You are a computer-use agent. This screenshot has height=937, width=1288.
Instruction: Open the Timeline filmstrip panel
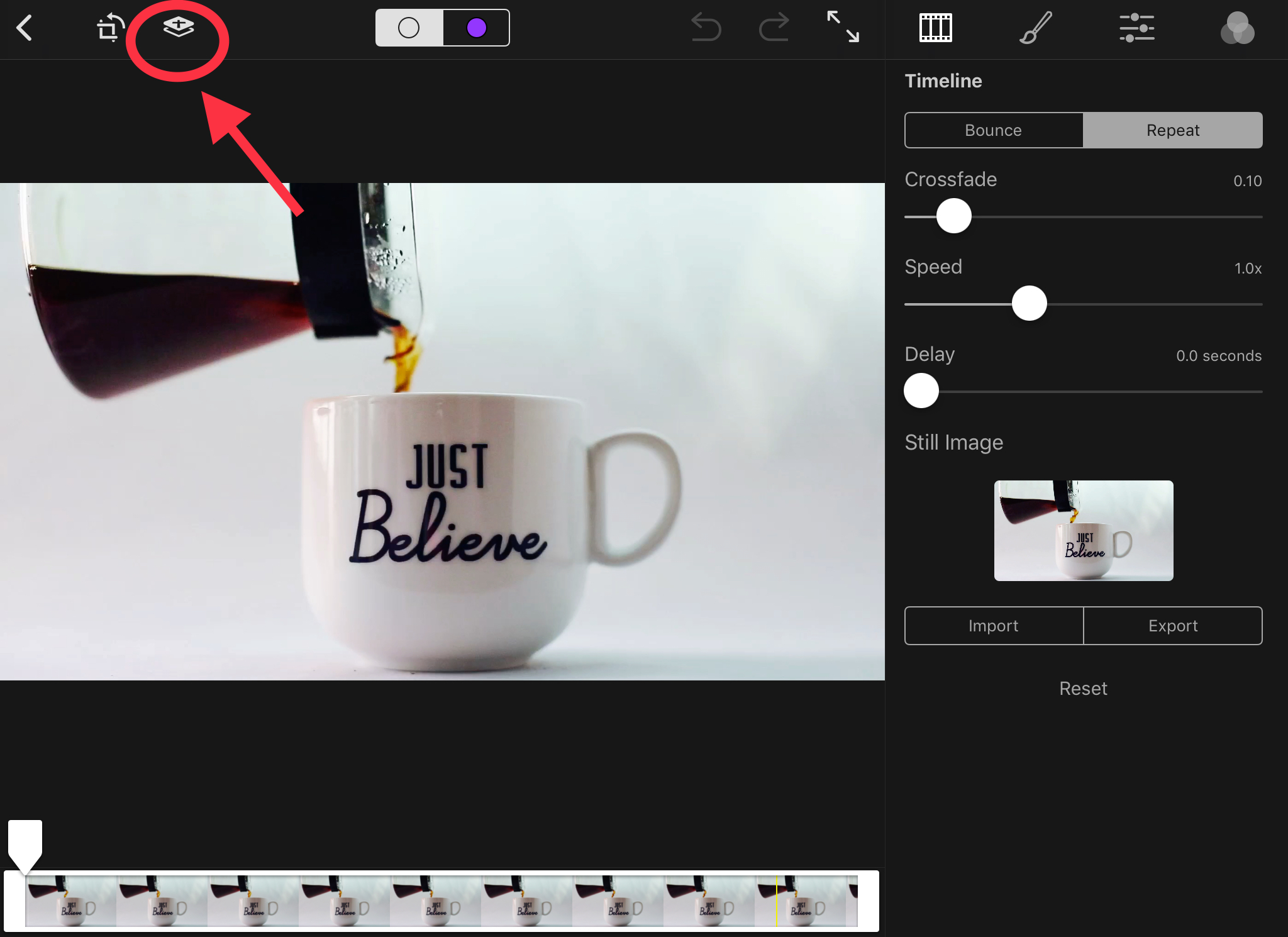pyautogui.click(x=936, y=28)
